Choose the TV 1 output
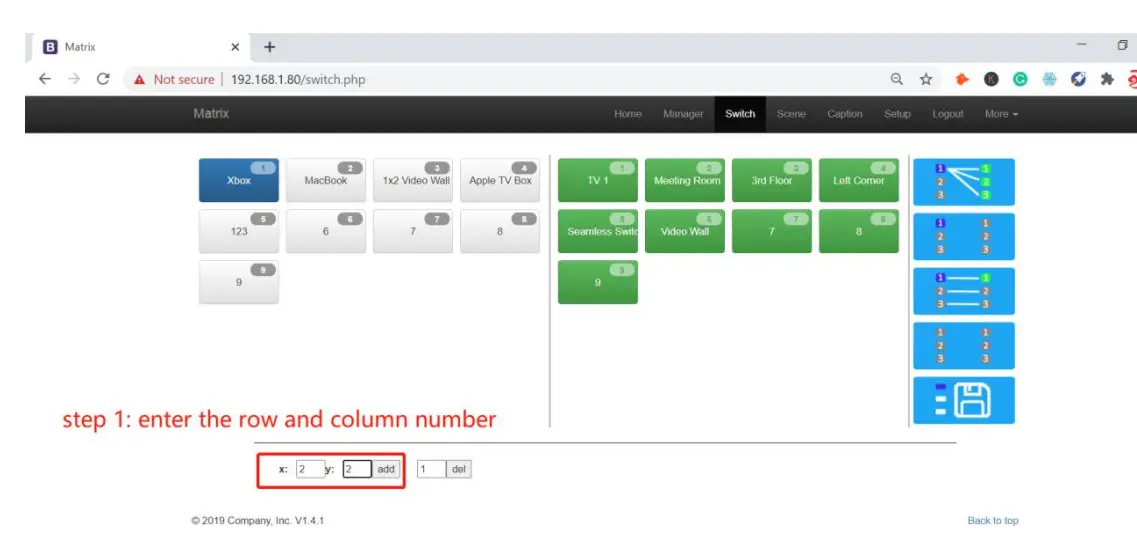 598,181
